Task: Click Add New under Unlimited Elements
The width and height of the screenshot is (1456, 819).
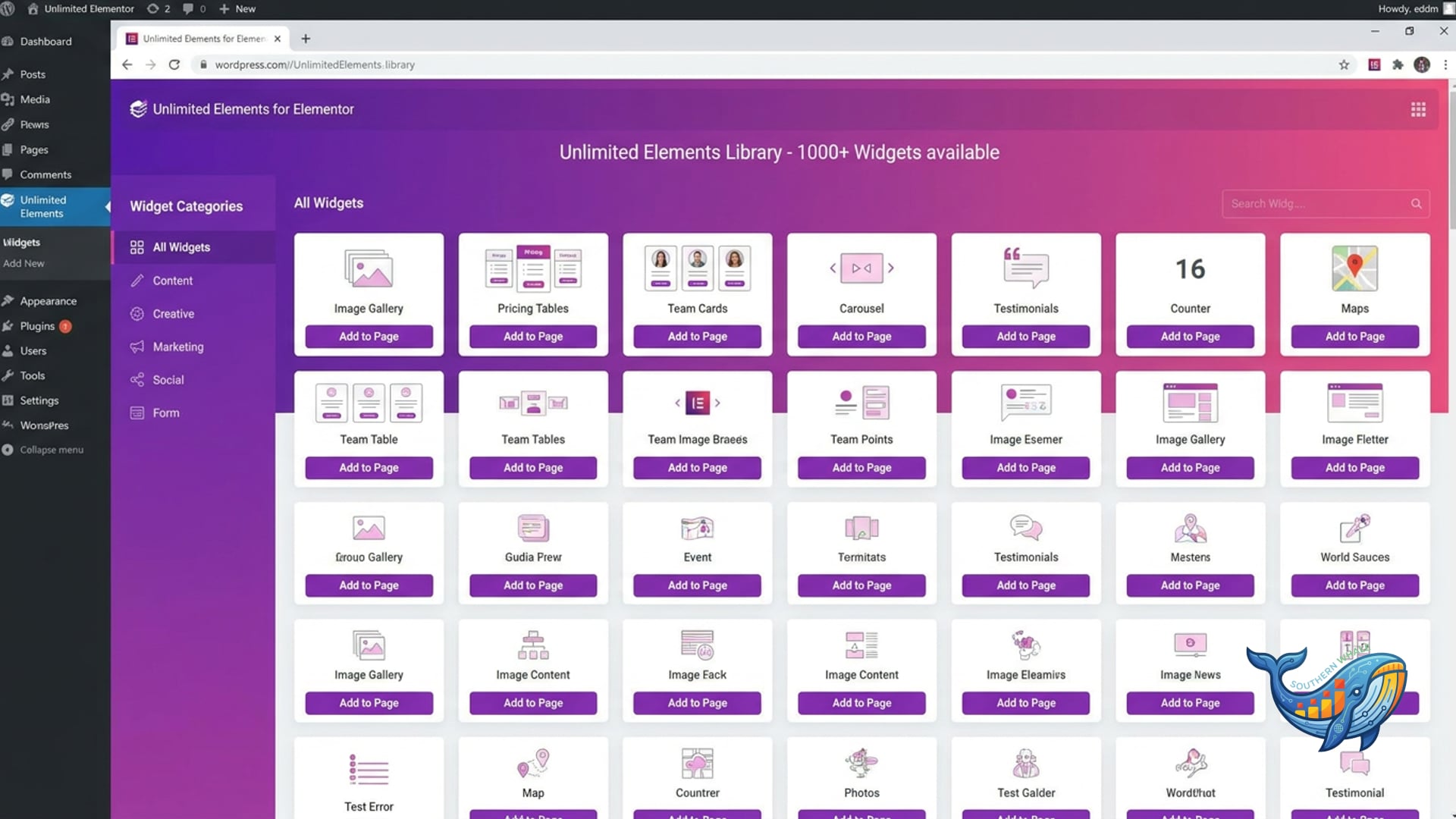Action: click(x=24, y=263)
